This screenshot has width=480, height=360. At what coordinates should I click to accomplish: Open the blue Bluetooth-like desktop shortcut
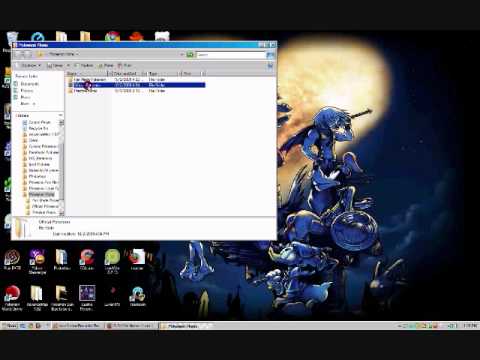(137, 296)
